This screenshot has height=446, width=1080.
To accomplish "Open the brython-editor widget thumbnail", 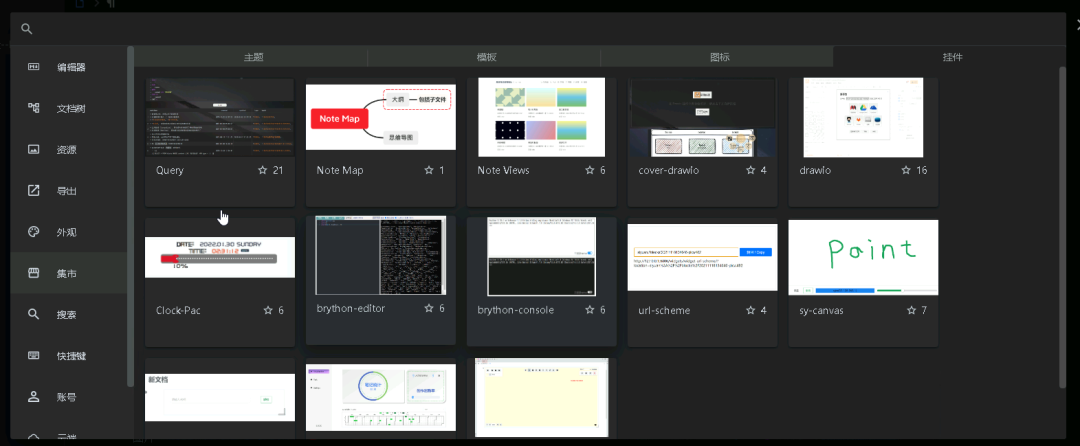I will tap(381, 255).
